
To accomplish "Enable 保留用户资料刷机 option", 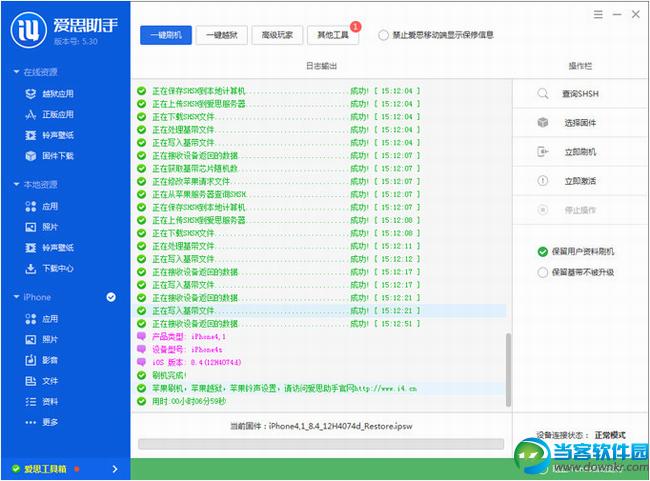I will click(543, 251).
